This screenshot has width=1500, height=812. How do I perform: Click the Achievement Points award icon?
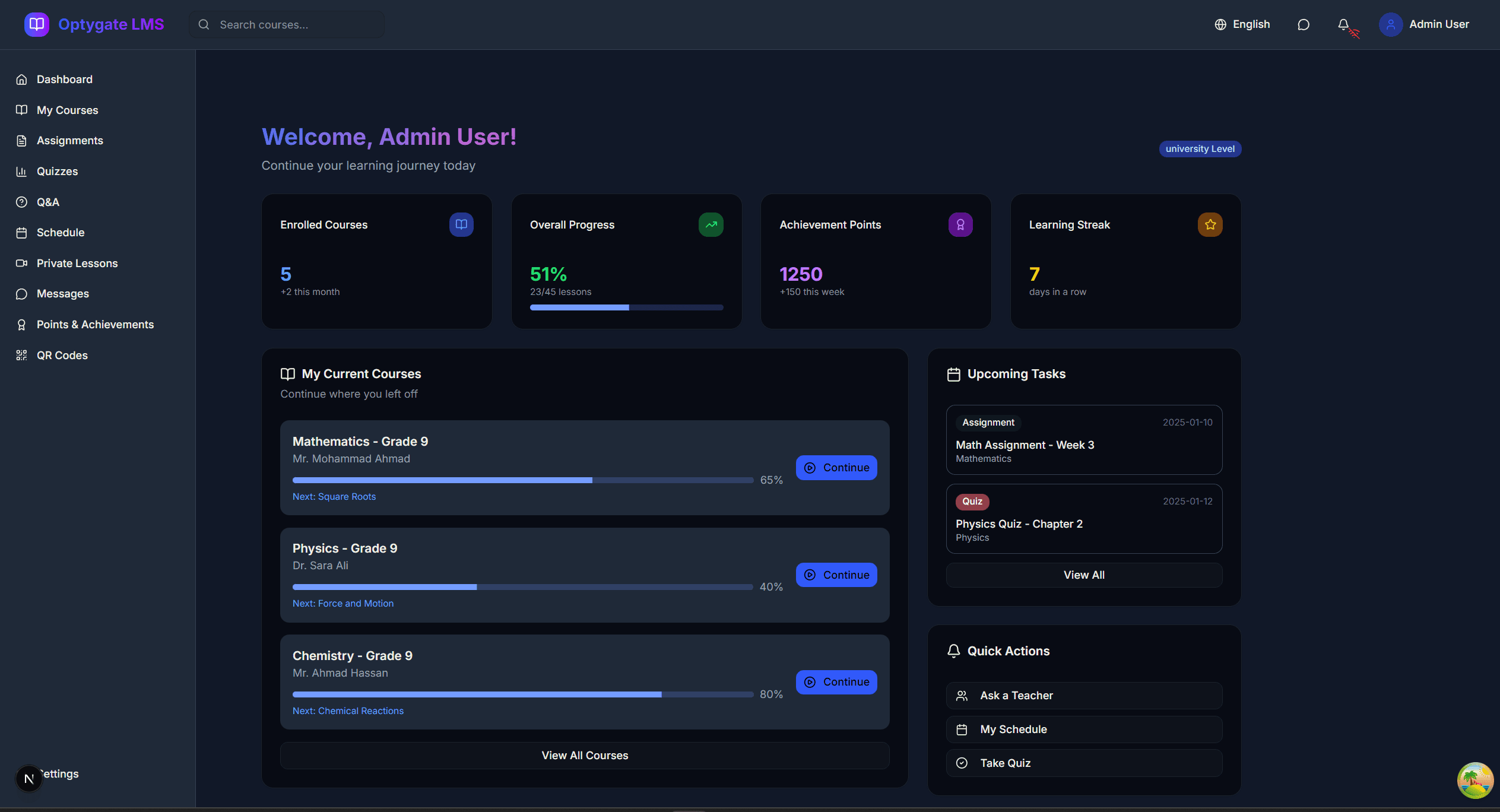[x=960, y=224]
